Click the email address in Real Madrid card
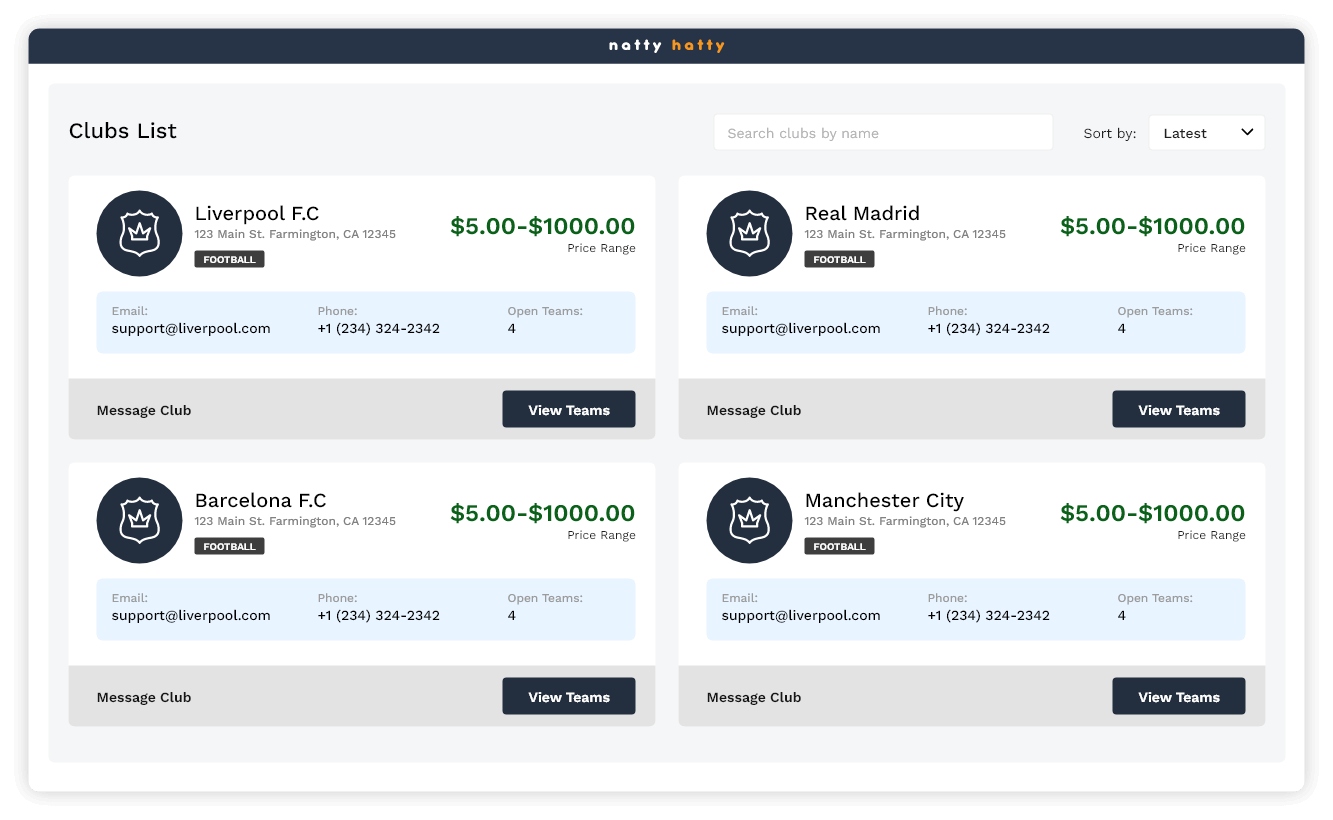 tap(801, 328)
